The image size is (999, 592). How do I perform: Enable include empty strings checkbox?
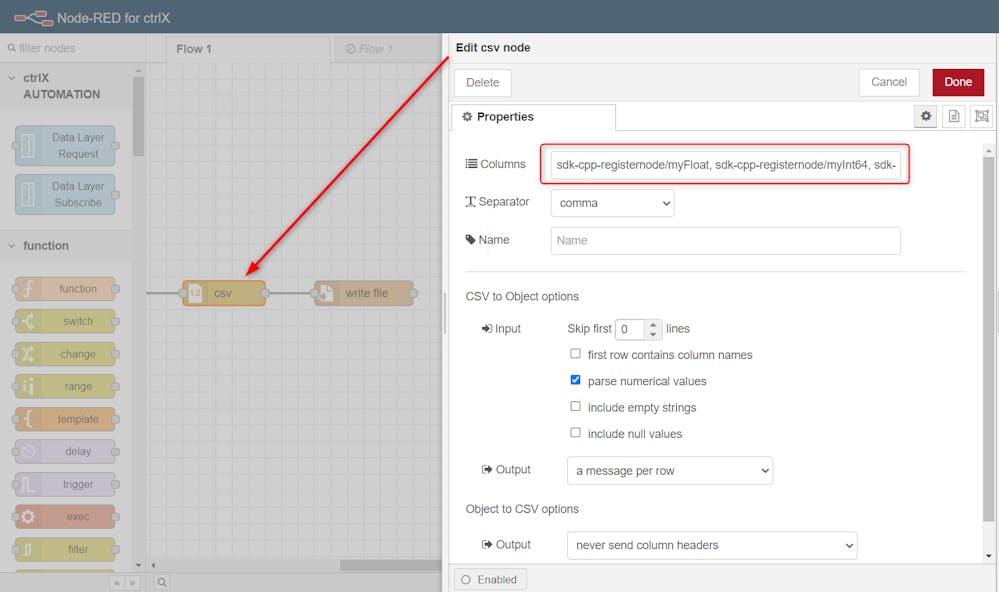[x=575, y=407]
